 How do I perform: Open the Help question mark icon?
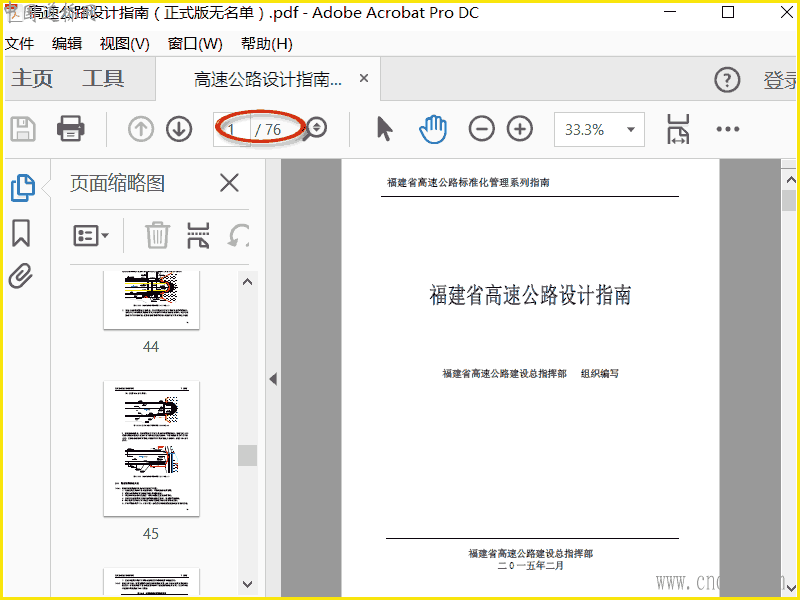tap(727, 80)
